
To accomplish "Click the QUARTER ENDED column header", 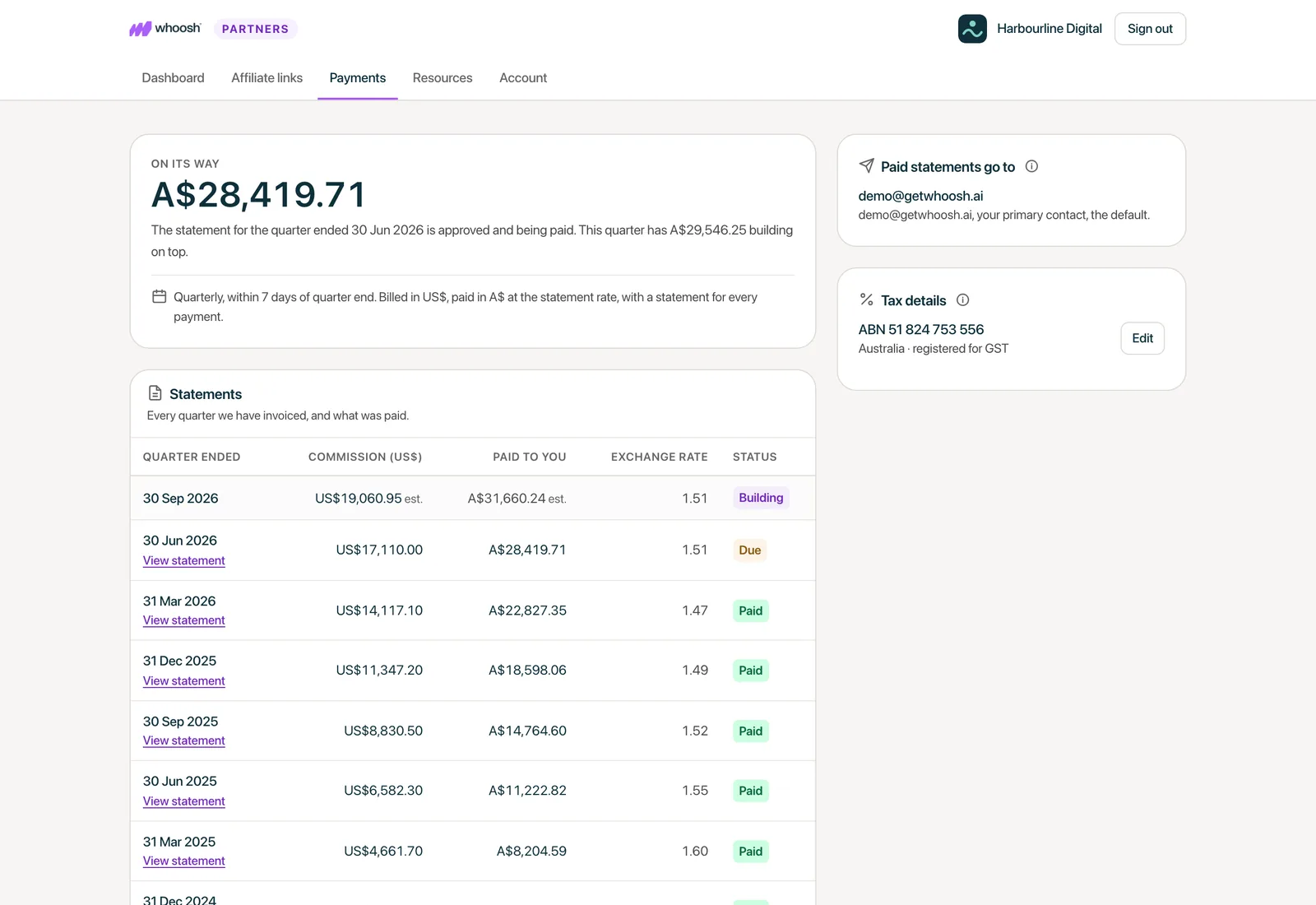I will (x=192, y=457).
